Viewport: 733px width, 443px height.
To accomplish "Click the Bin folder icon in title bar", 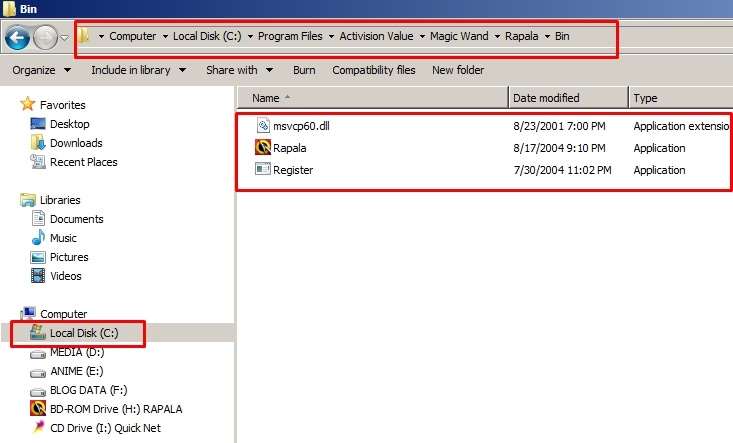I will click(x=9, y=8).
